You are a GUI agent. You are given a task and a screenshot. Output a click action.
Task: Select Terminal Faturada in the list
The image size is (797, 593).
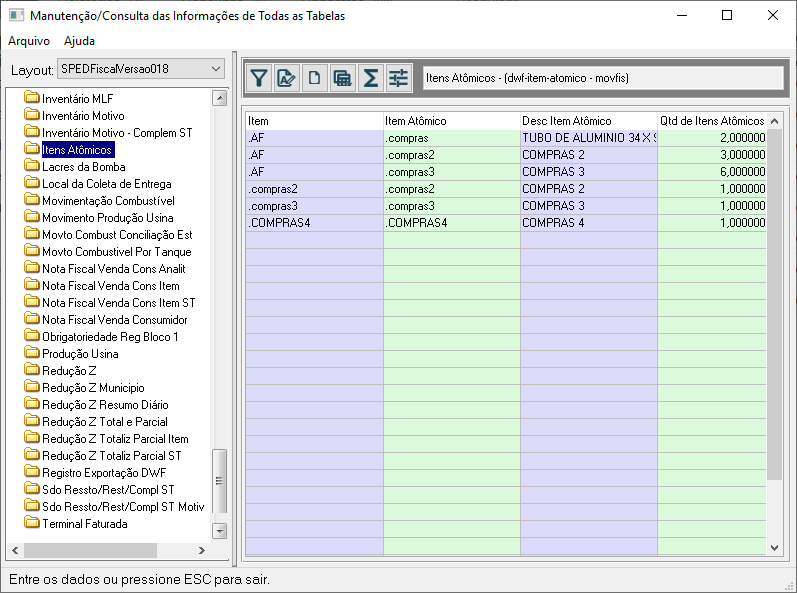tap(84, 524)
